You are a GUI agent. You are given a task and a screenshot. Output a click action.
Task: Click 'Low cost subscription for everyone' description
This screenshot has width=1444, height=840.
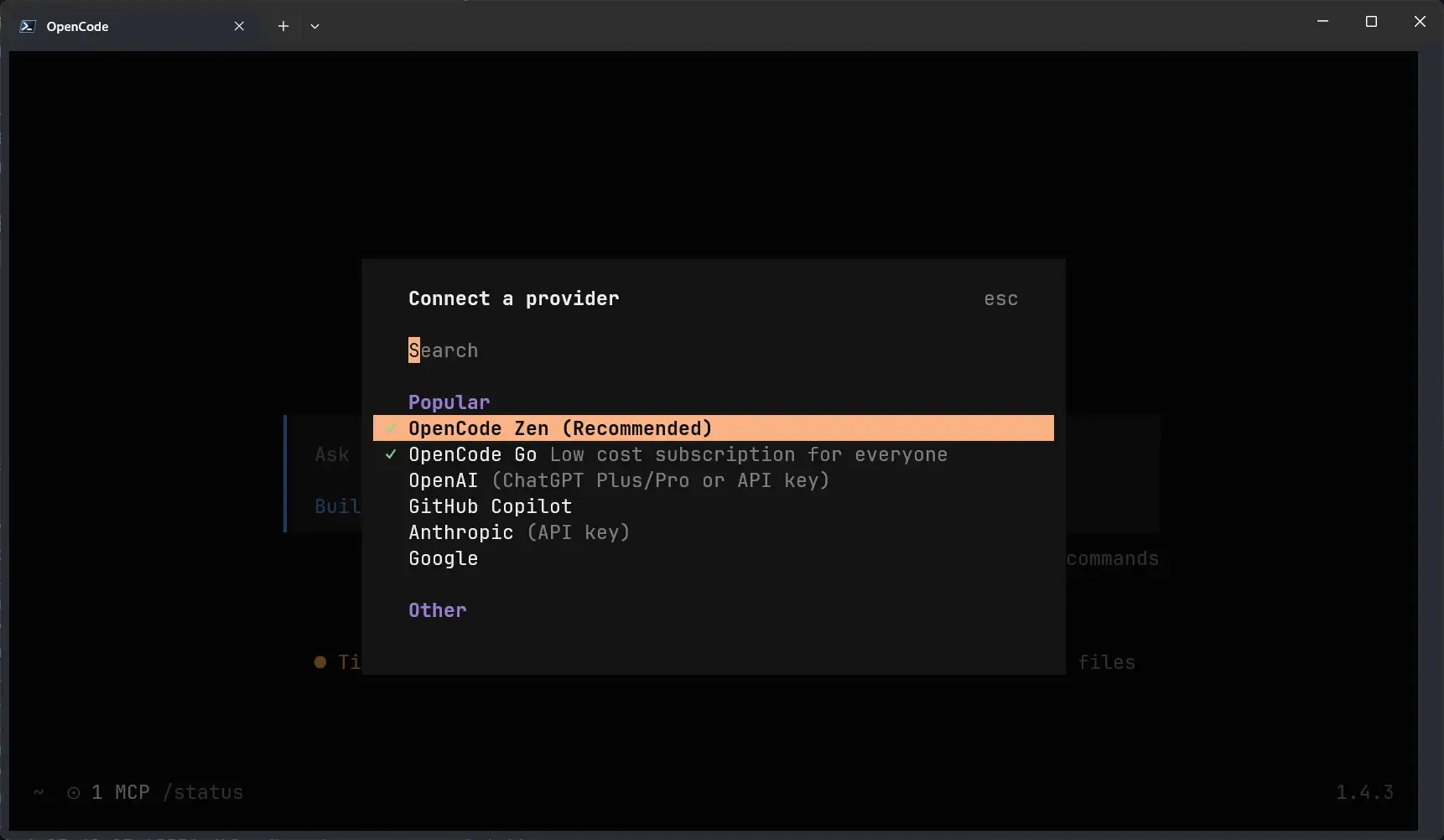(x=749, y=454)
